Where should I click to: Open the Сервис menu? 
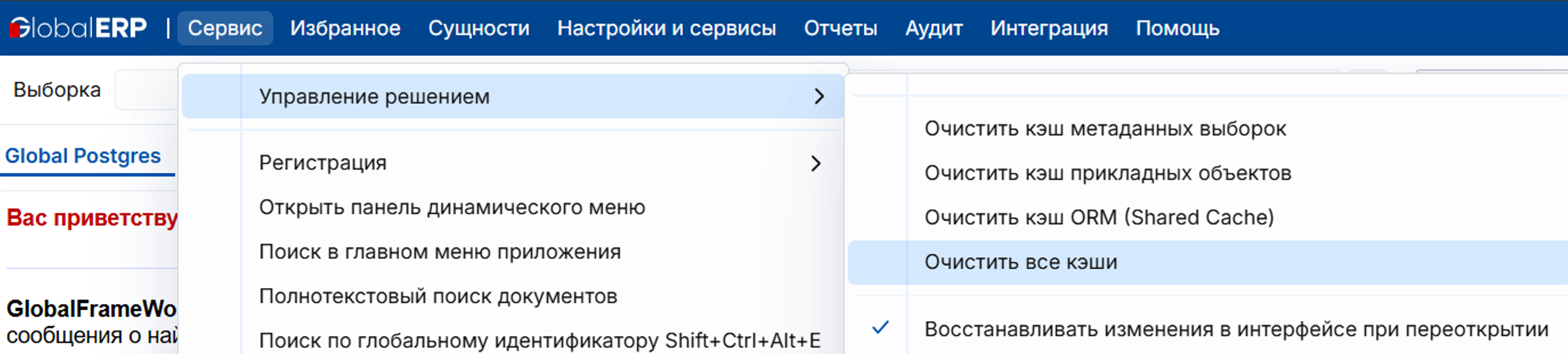coord(225,27)
